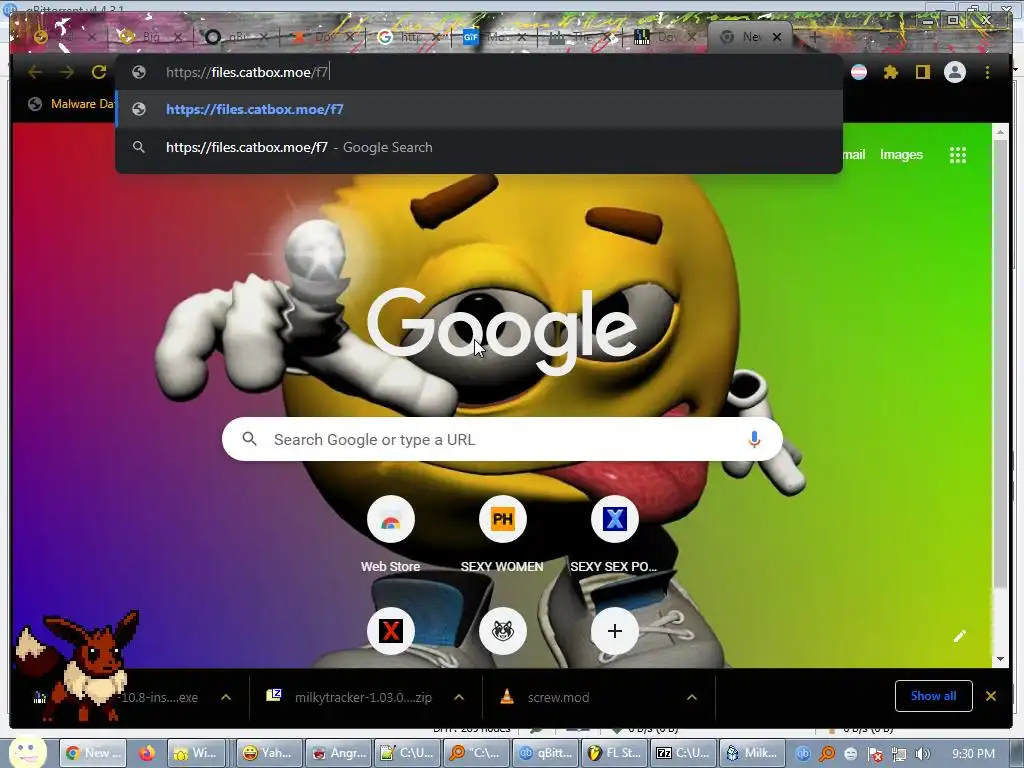Open the screw.mod downloaded file
Screen dimensions: 1024x768
pyautogui.click(x=558, y=697)
